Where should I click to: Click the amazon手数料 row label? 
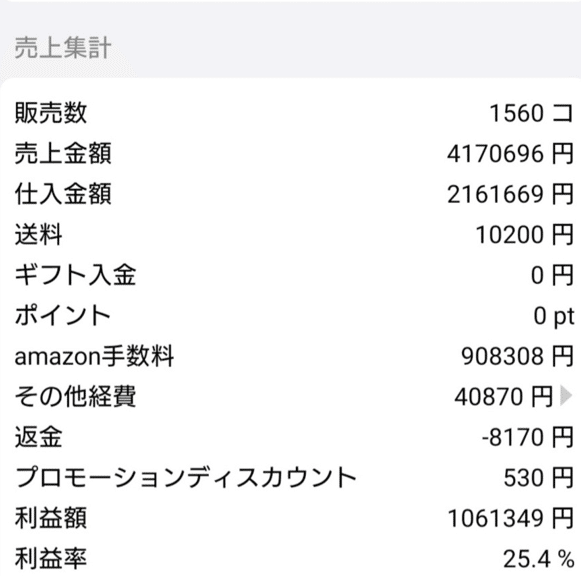click(x=94, y=356)
